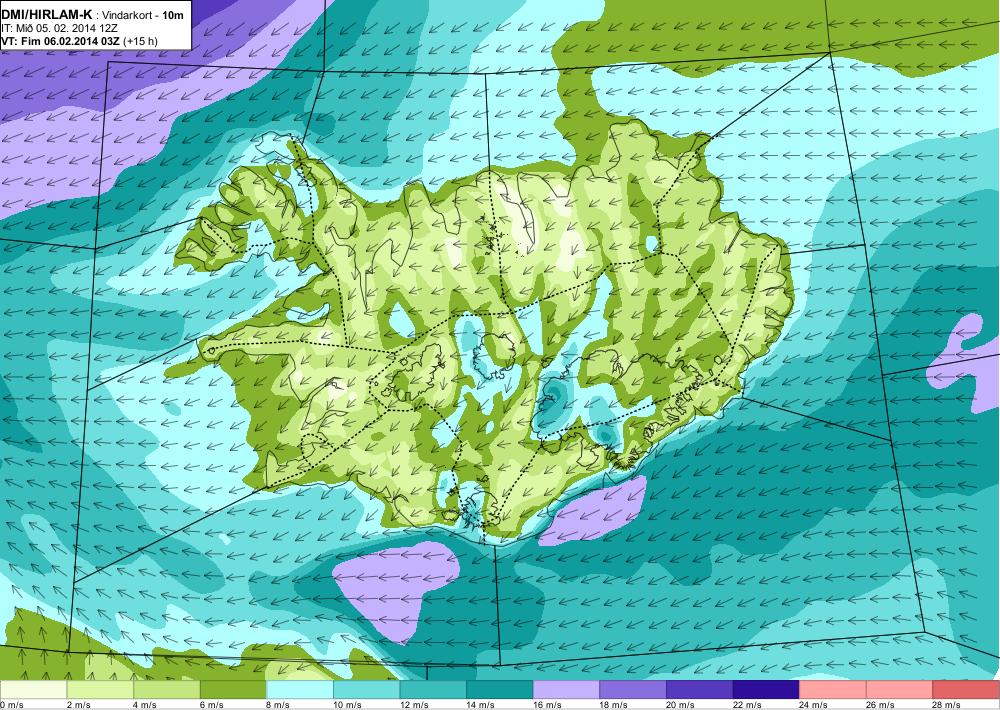Select the pale cyan 8–10 m/s legend swatch
The image size is (1000, 710).
pos(300,690)
